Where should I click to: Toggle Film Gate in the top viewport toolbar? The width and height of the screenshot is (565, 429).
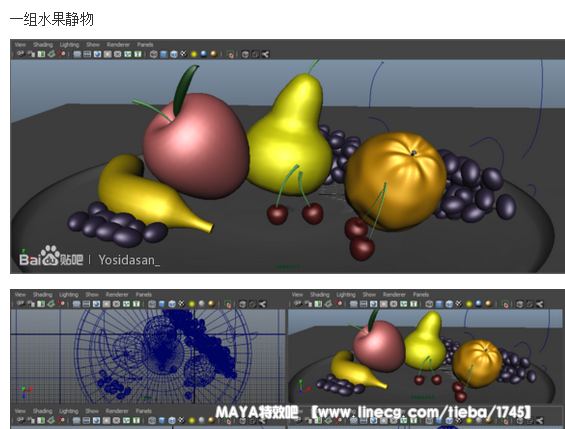pyautogui.click(x=87, y=54)
